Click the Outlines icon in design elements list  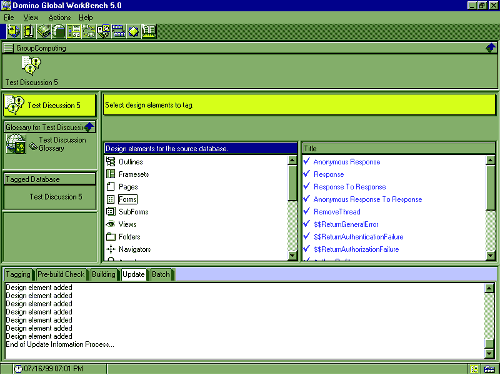(x=110, y=162)
